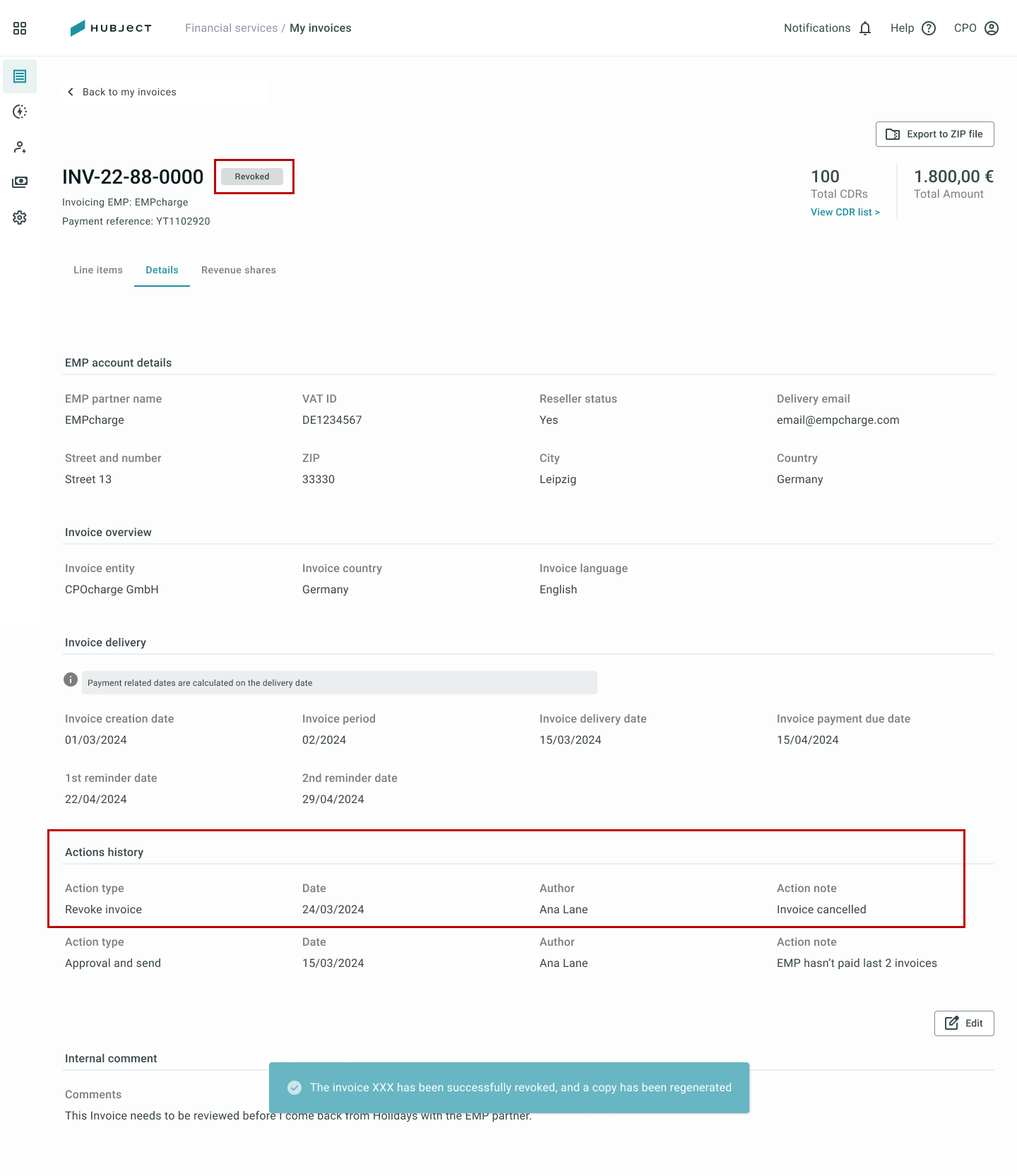The image size is (1017, 1176).
Task: Click the Notifications label
Action: 817,28
